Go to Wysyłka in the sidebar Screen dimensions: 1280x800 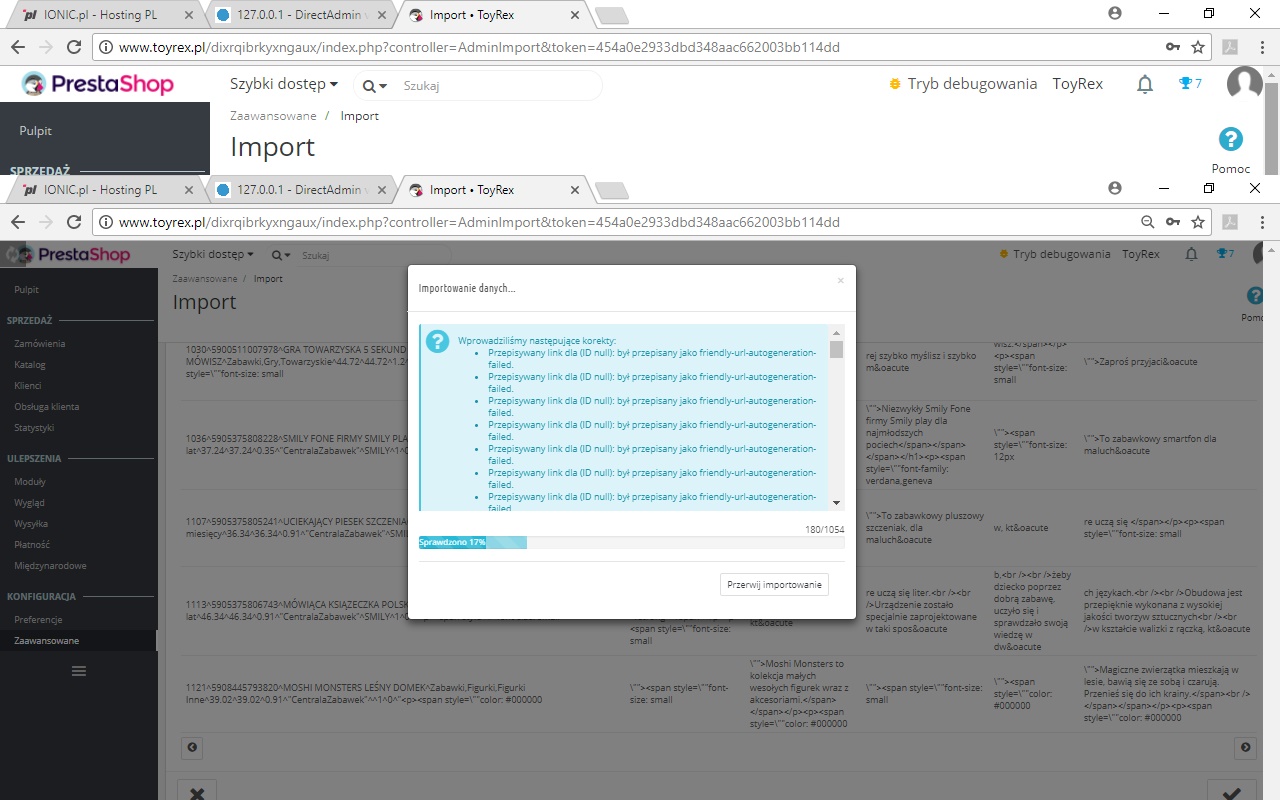click(x=31, y=523)
